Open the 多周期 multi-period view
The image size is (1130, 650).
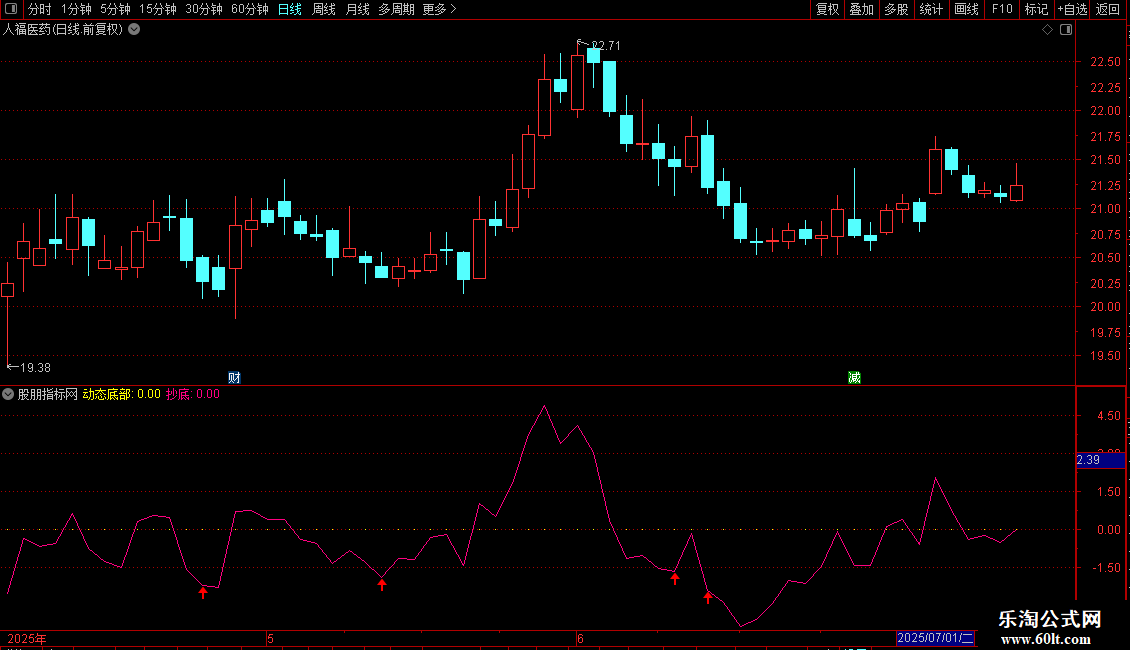396,9
